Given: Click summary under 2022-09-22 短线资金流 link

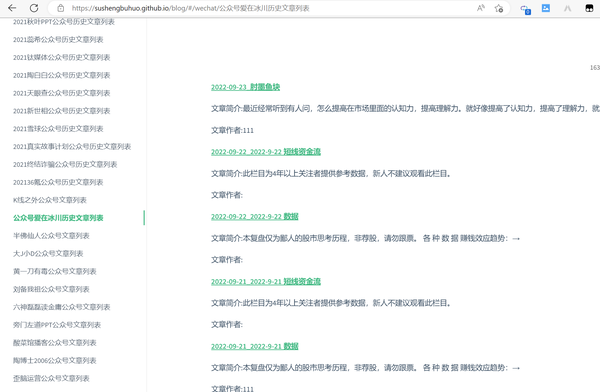Looking at the screenshot, I should point(331,174).
